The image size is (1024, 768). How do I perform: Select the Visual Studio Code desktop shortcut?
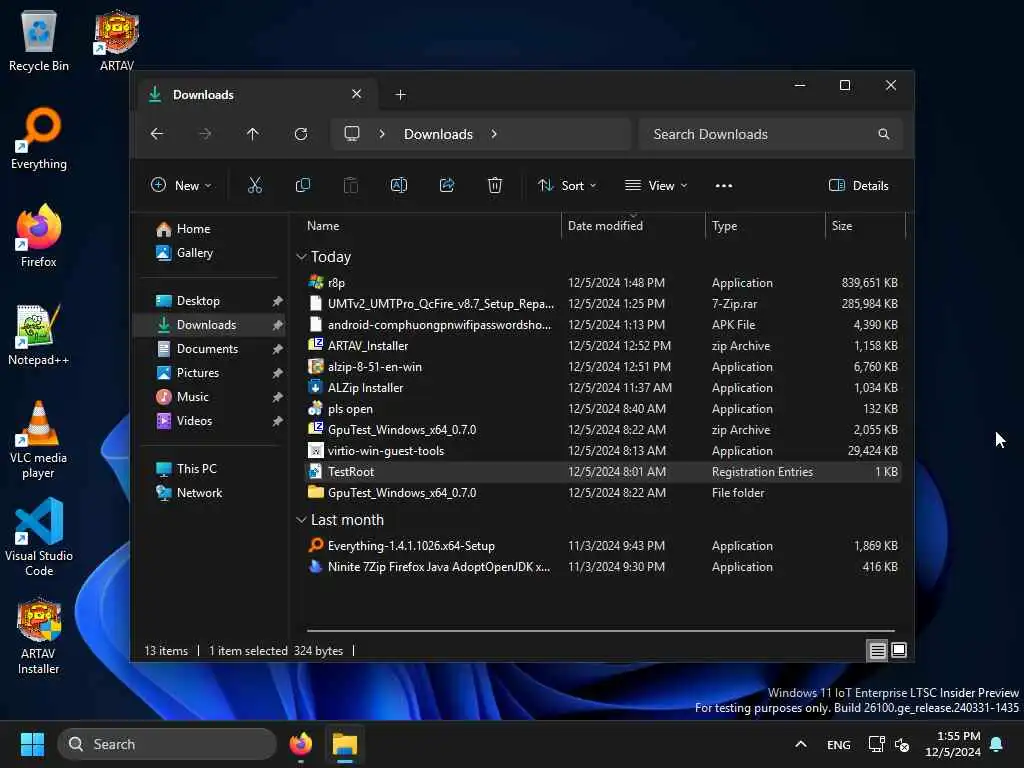(39, 537)
